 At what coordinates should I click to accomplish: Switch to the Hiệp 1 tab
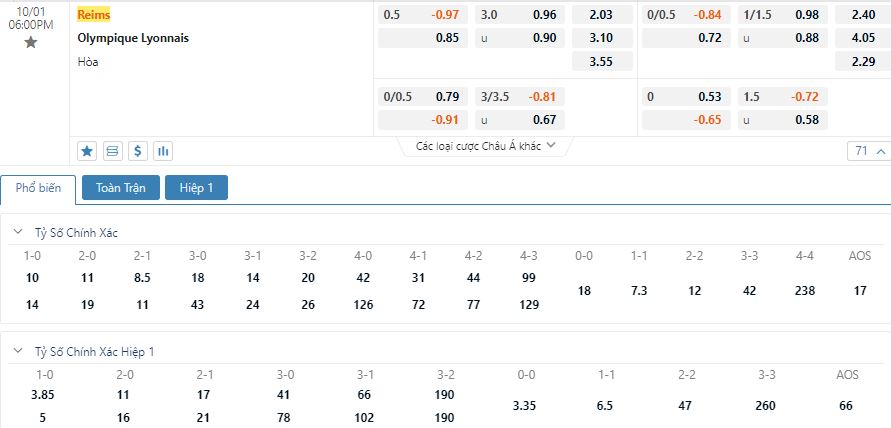pyautogui.click(x=196, y=188)
